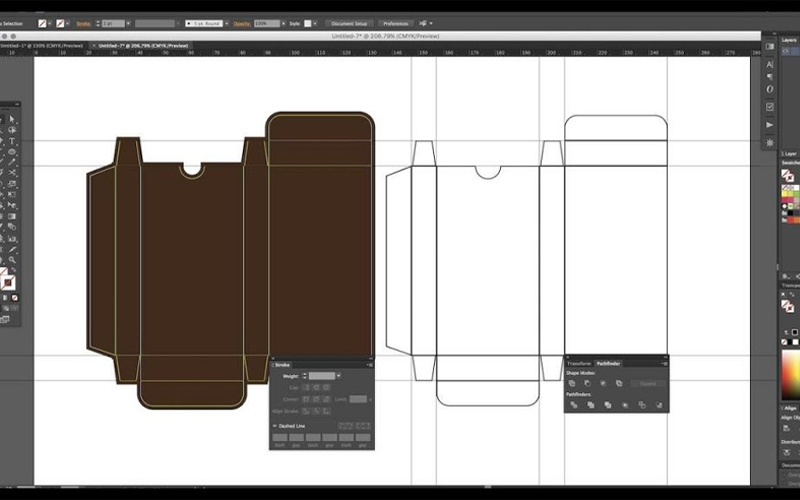Image resolution: width=800 pixels, height=500 pixels.
Task: Click the Unite shape mode icon in Pathfinder
Action: pos(572,383)
